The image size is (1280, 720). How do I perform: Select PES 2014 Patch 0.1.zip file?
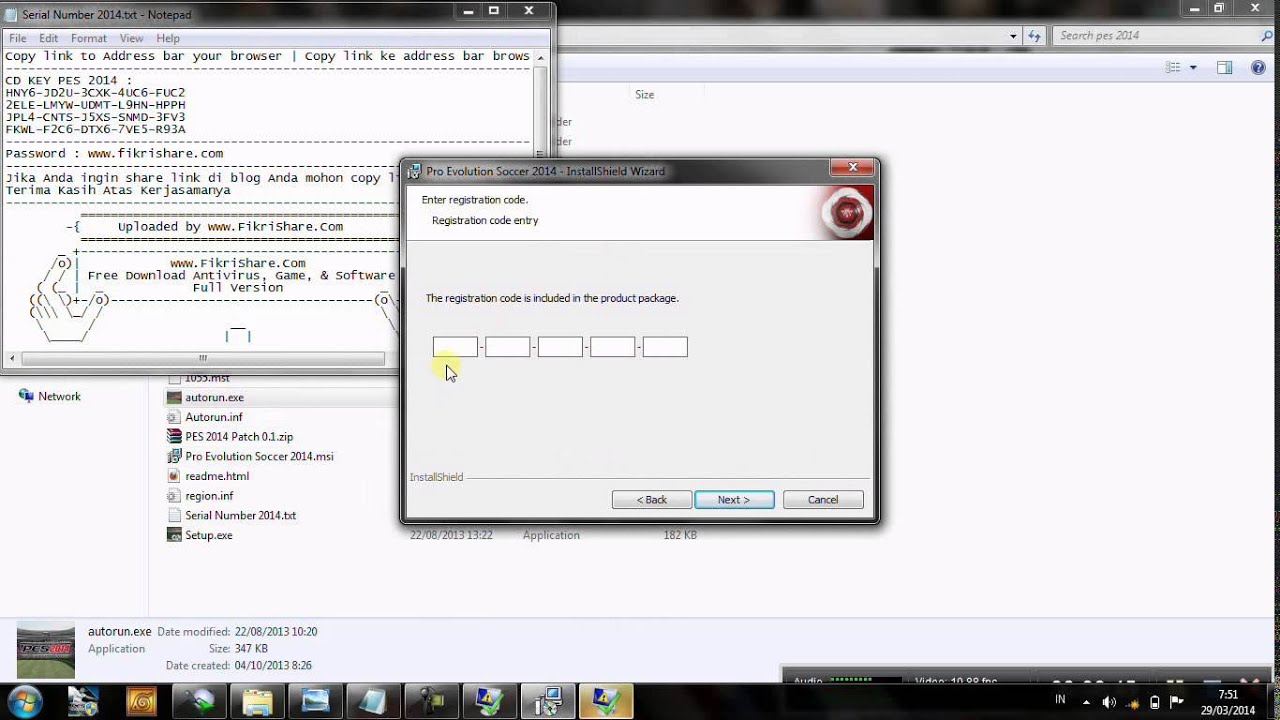pyautogui.click(x=239, y=437)
